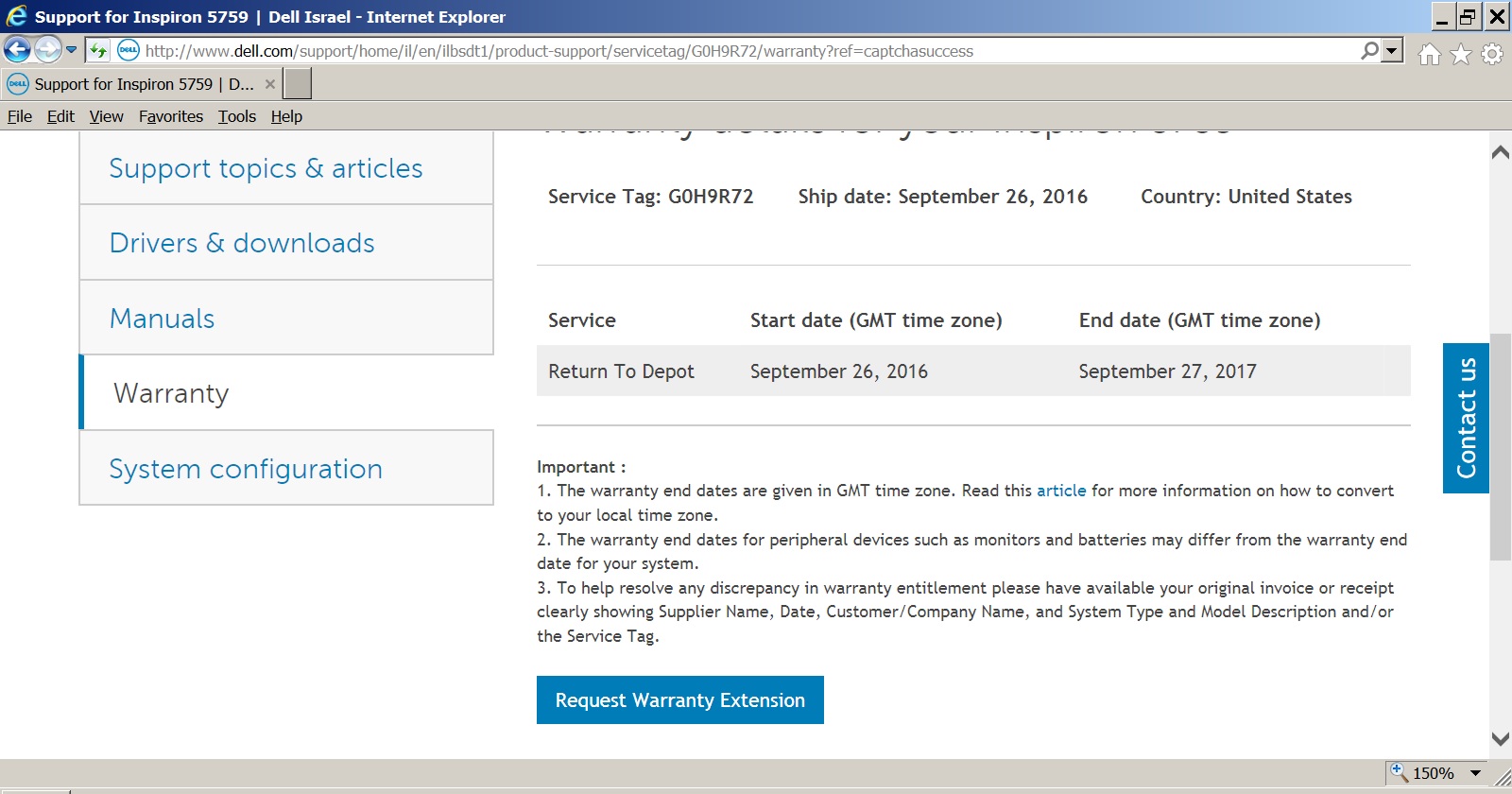Click the search magnifier icon in address bar
Image resolution: width=1512 pixels, height=794 pixels.
[x=1369, y=51]
